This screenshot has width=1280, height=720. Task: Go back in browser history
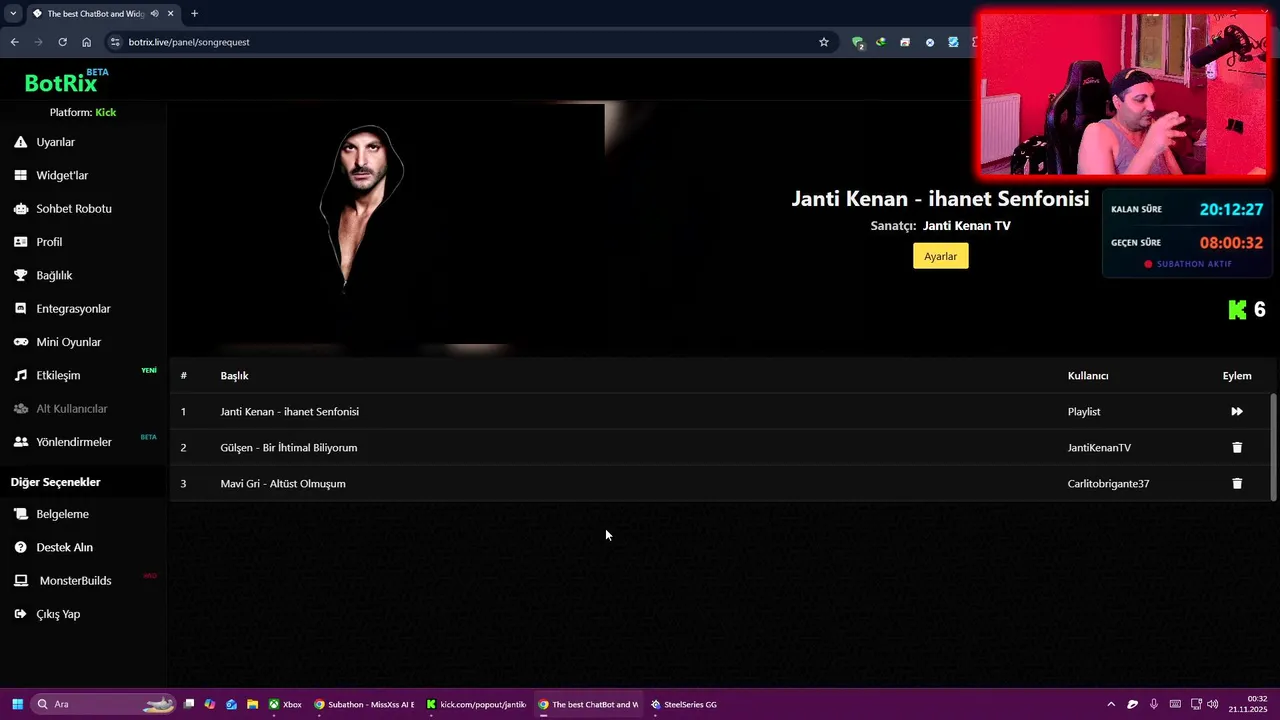tap(14, 42)
